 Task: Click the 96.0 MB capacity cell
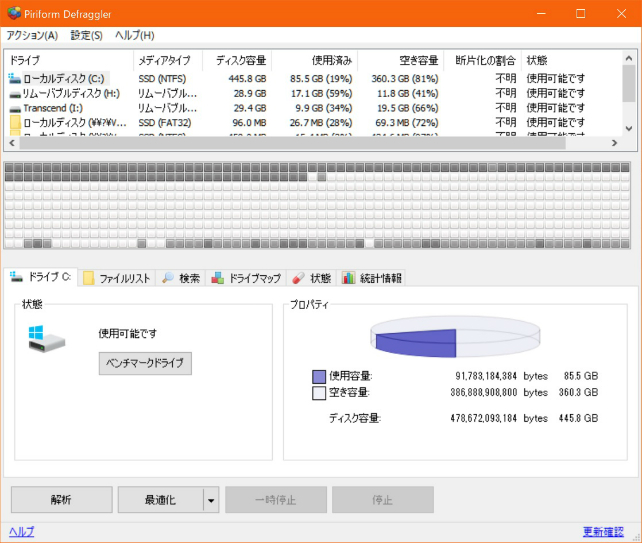pyautogui.click(x=249, y=123)
